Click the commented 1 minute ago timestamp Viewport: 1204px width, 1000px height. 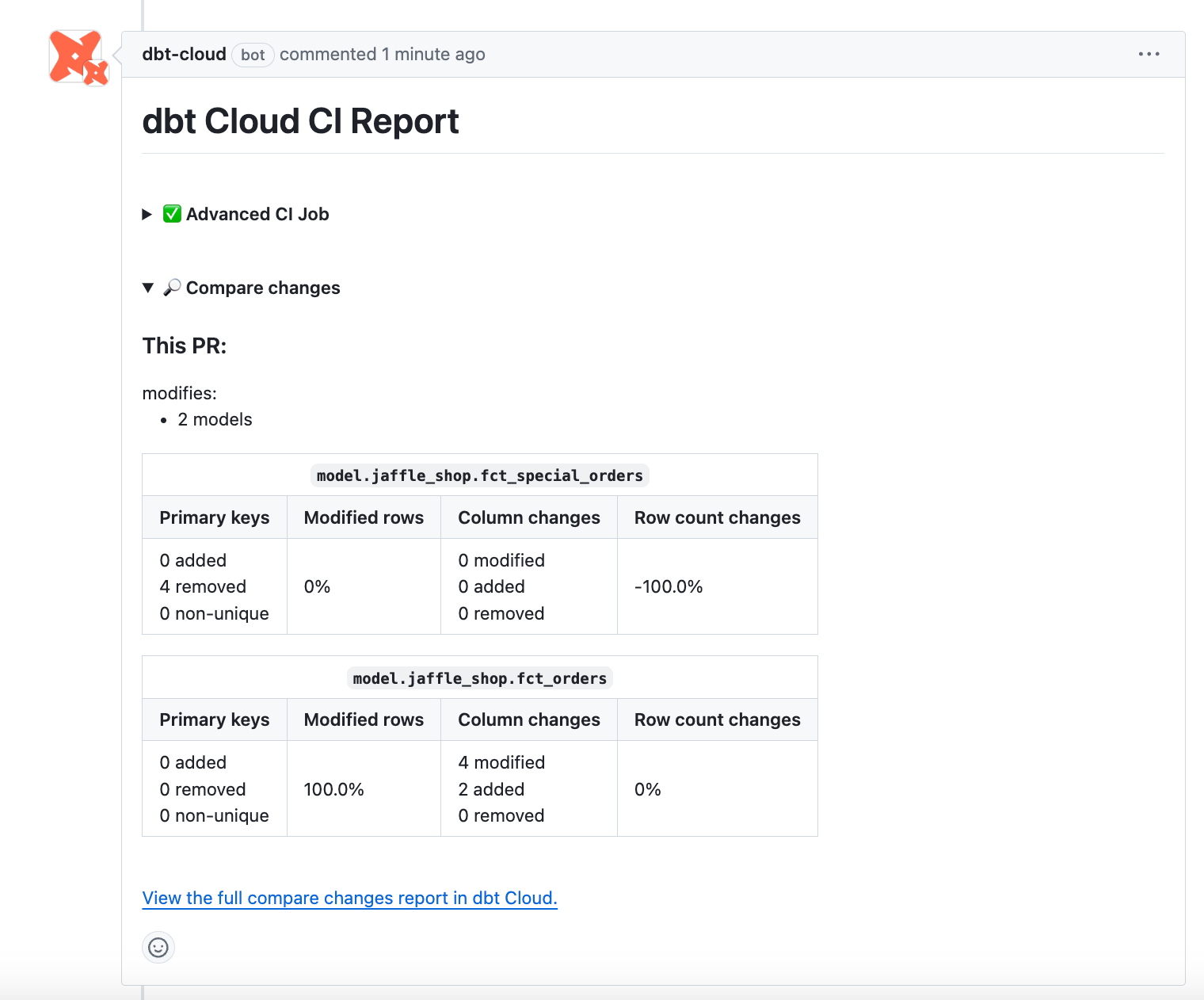[x=383, y=54]
